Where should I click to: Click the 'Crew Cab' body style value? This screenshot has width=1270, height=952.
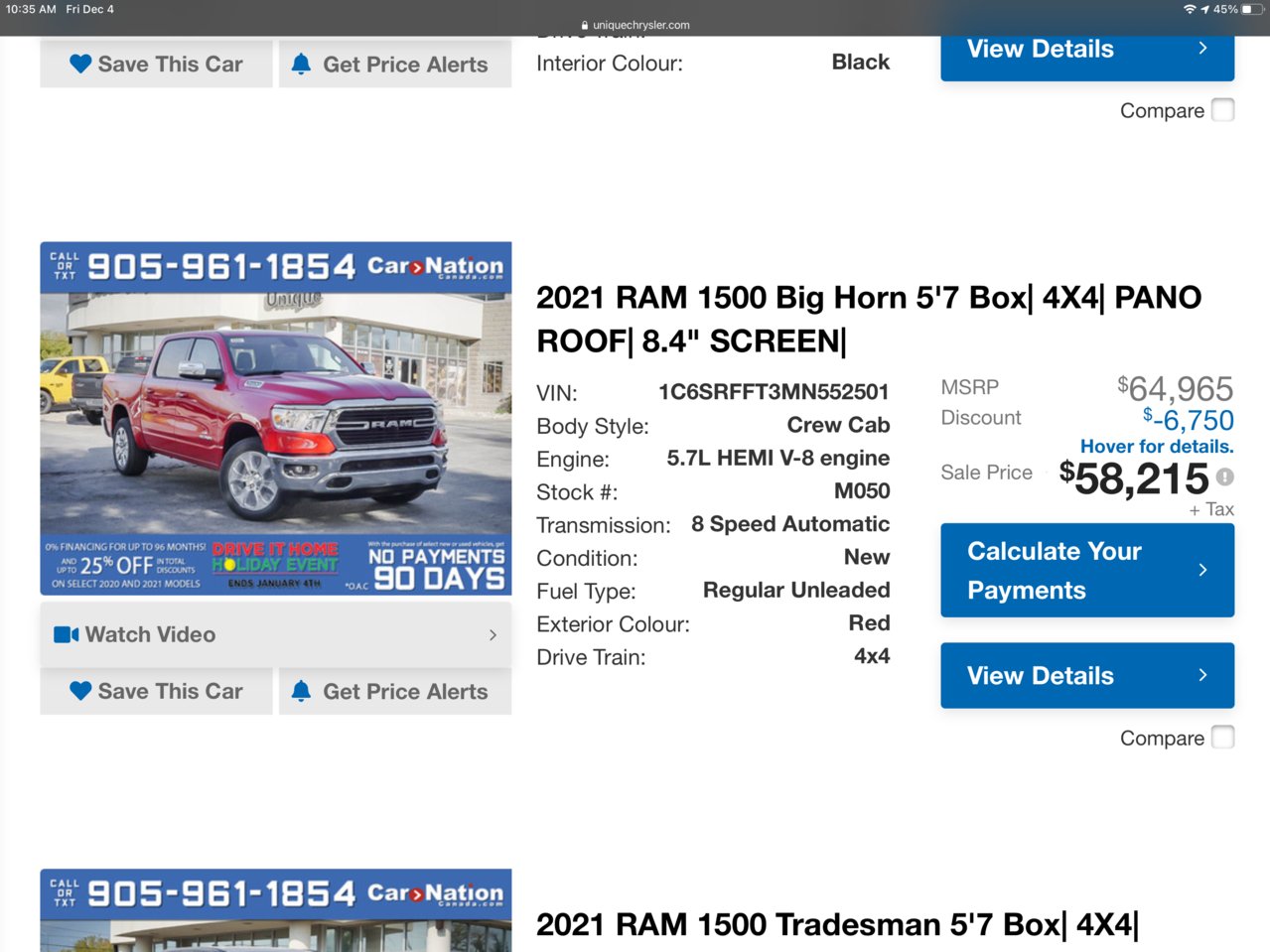coord(838,425)
